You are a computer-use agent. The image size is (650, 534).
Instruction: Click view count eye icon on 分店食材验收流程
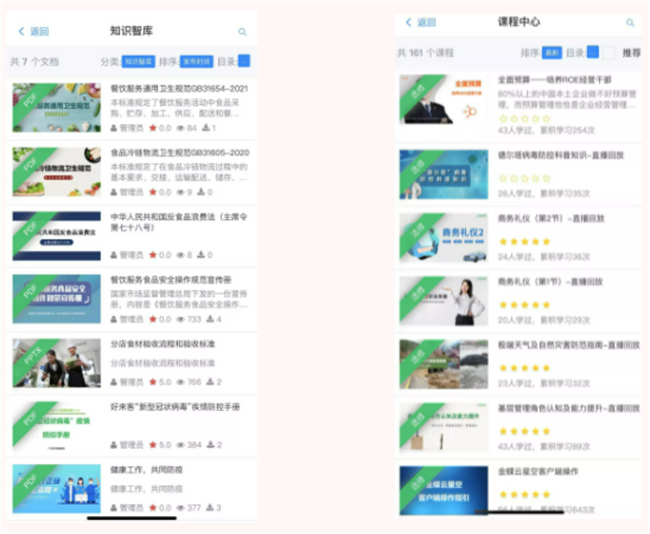pyautogui.click(x=181, y=382)
